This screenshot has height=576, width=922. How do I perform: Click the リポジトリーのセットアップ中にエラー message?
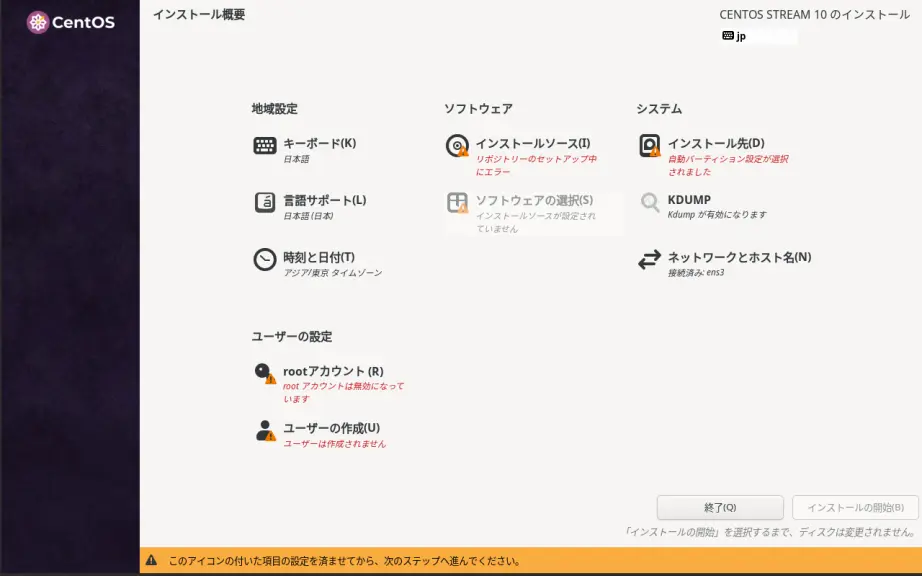pyautogui.click(x=536, y=165)
